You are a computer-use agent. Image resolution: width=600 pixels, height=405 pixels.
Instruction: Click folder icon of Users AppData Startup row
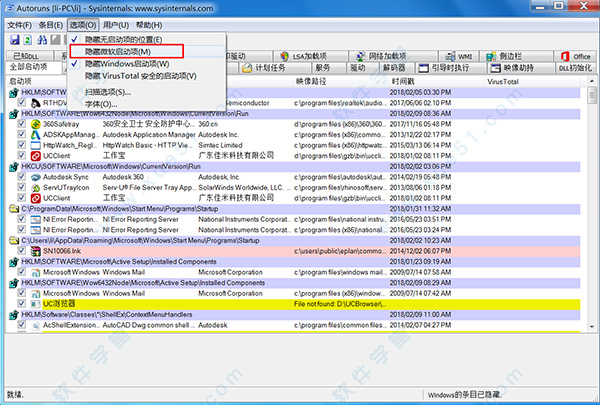(x=14, y=240)
